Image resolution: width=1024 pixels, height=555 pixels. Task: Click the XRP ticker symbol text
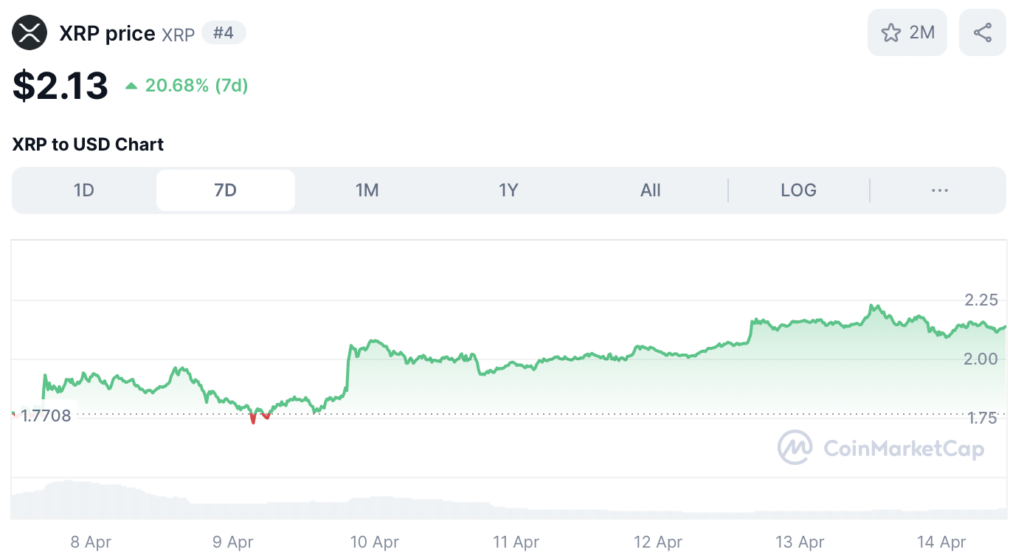click(x=178, y=35)
